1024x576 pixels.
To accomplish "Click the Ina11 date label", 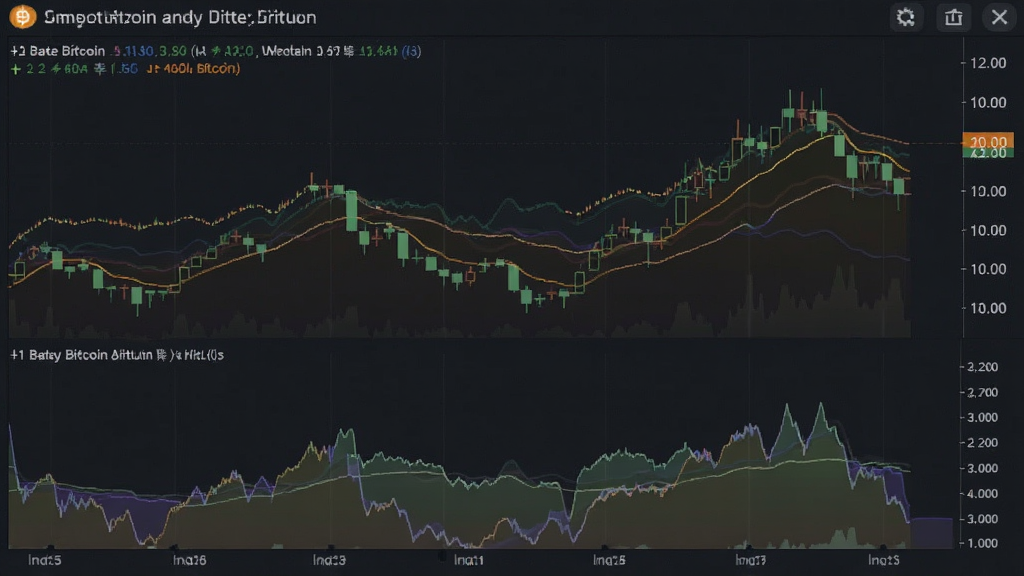I will pos(469,560).
